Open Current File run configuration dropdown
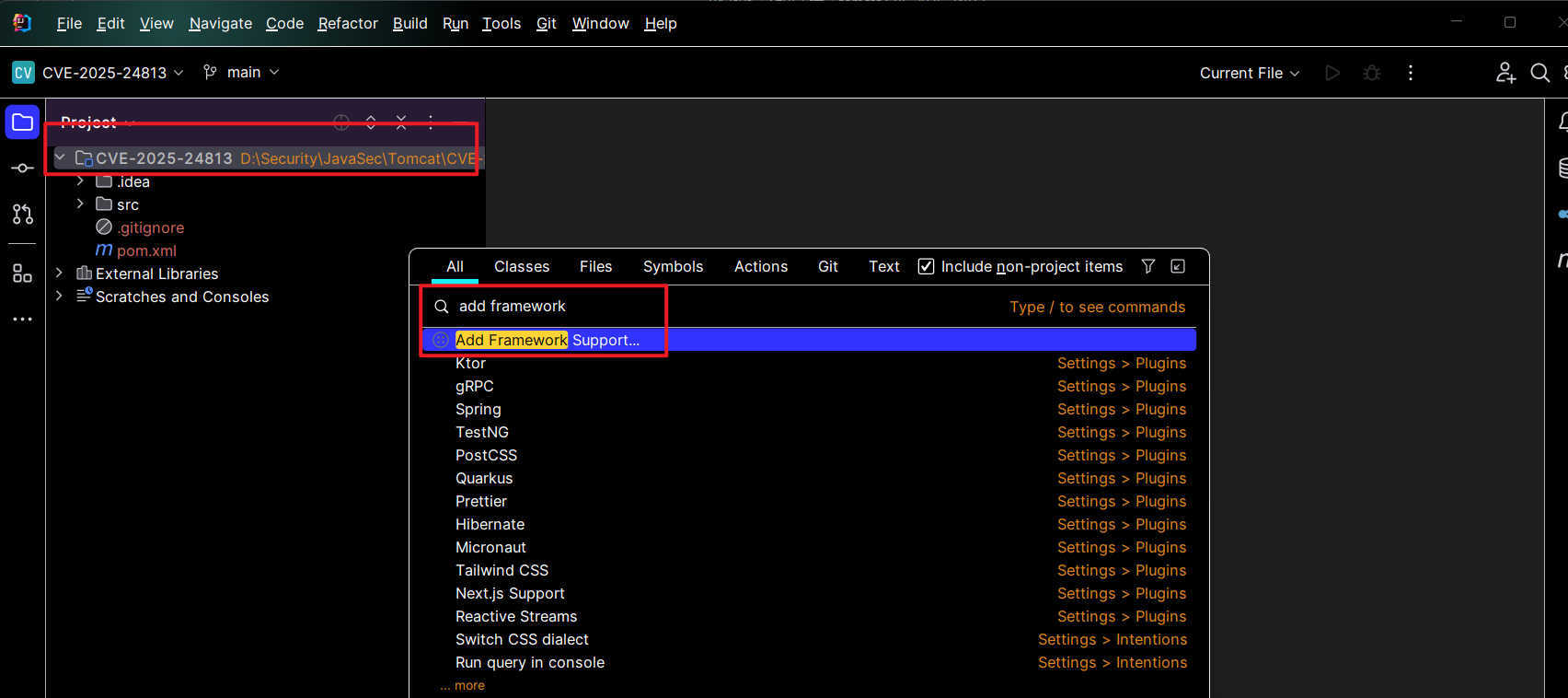 coord(1250,73)
